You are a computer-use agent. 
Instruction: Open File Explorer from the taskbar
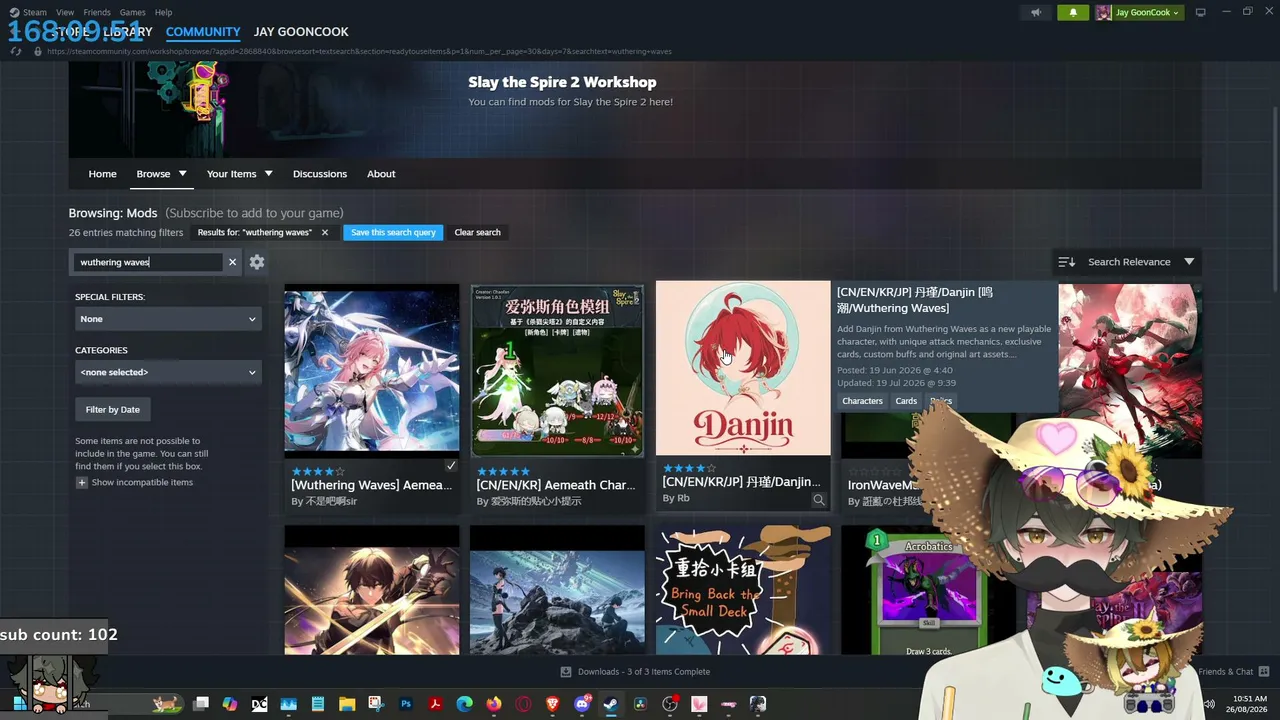(347, 704)
